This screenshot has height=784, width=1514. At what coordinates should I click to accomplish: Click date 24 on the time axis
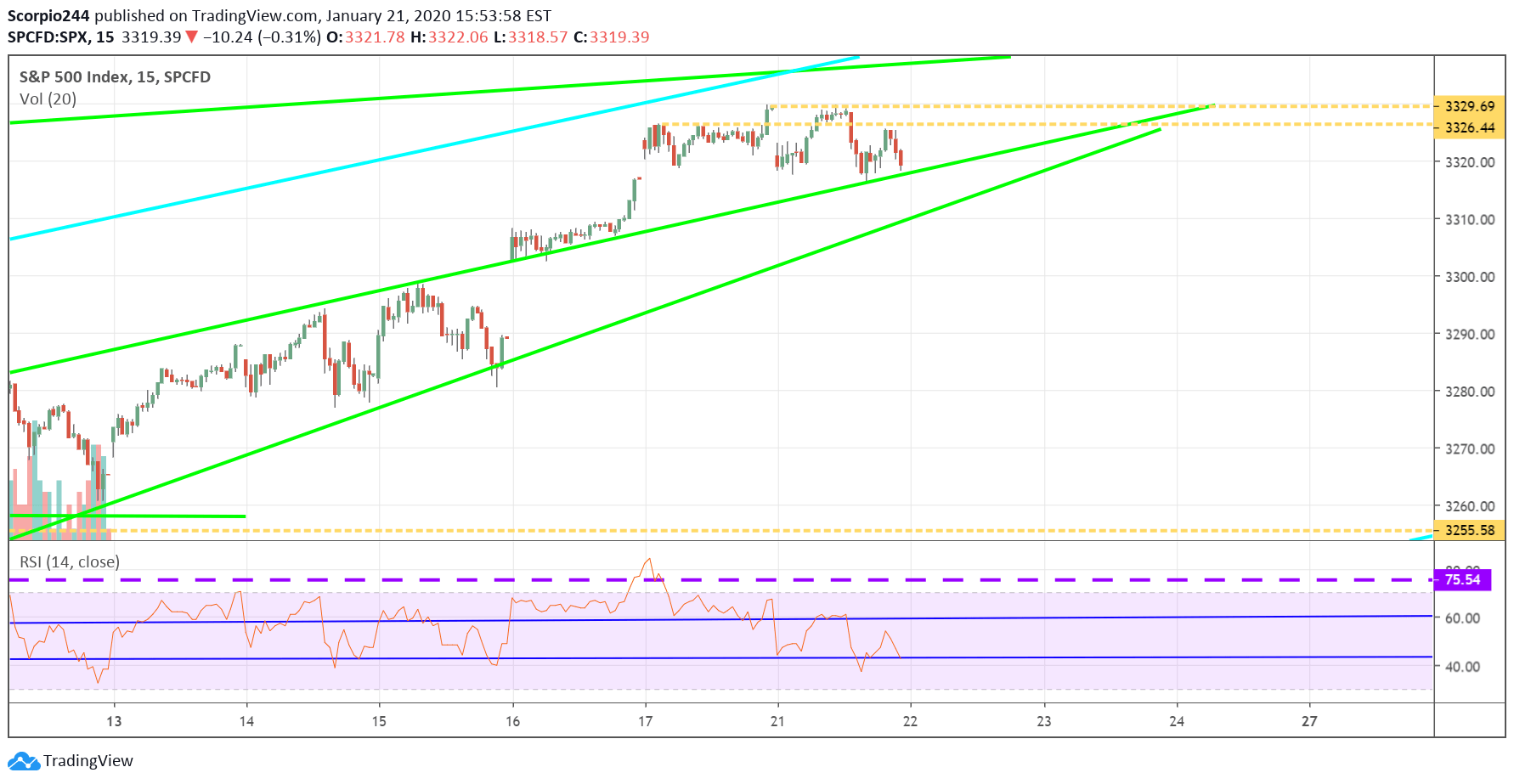(x=1177, y=721)
